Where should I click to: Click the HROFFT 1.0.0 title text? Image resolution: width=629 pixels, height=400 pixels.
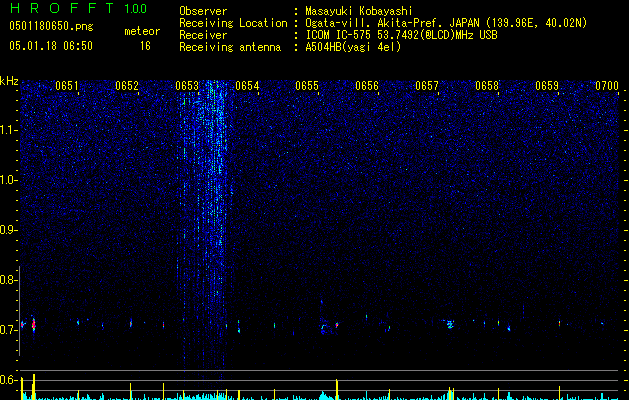pyautogui.click(x=78, y=8)
